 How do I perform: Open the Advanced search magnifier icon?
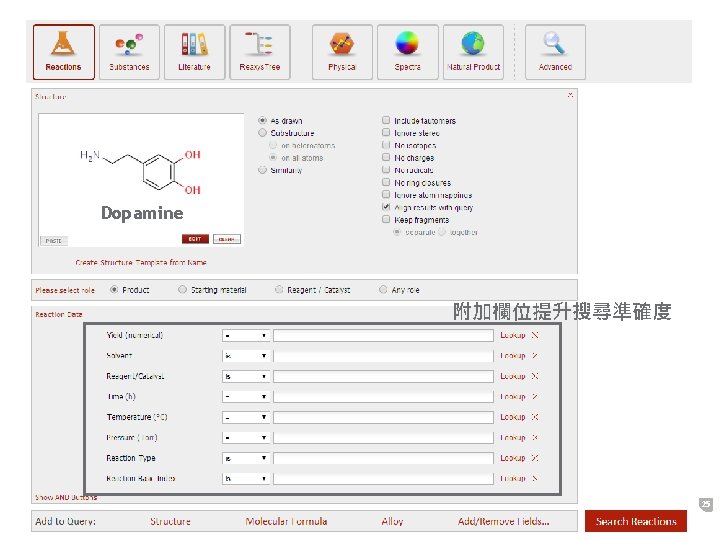(x=555, y=52)
